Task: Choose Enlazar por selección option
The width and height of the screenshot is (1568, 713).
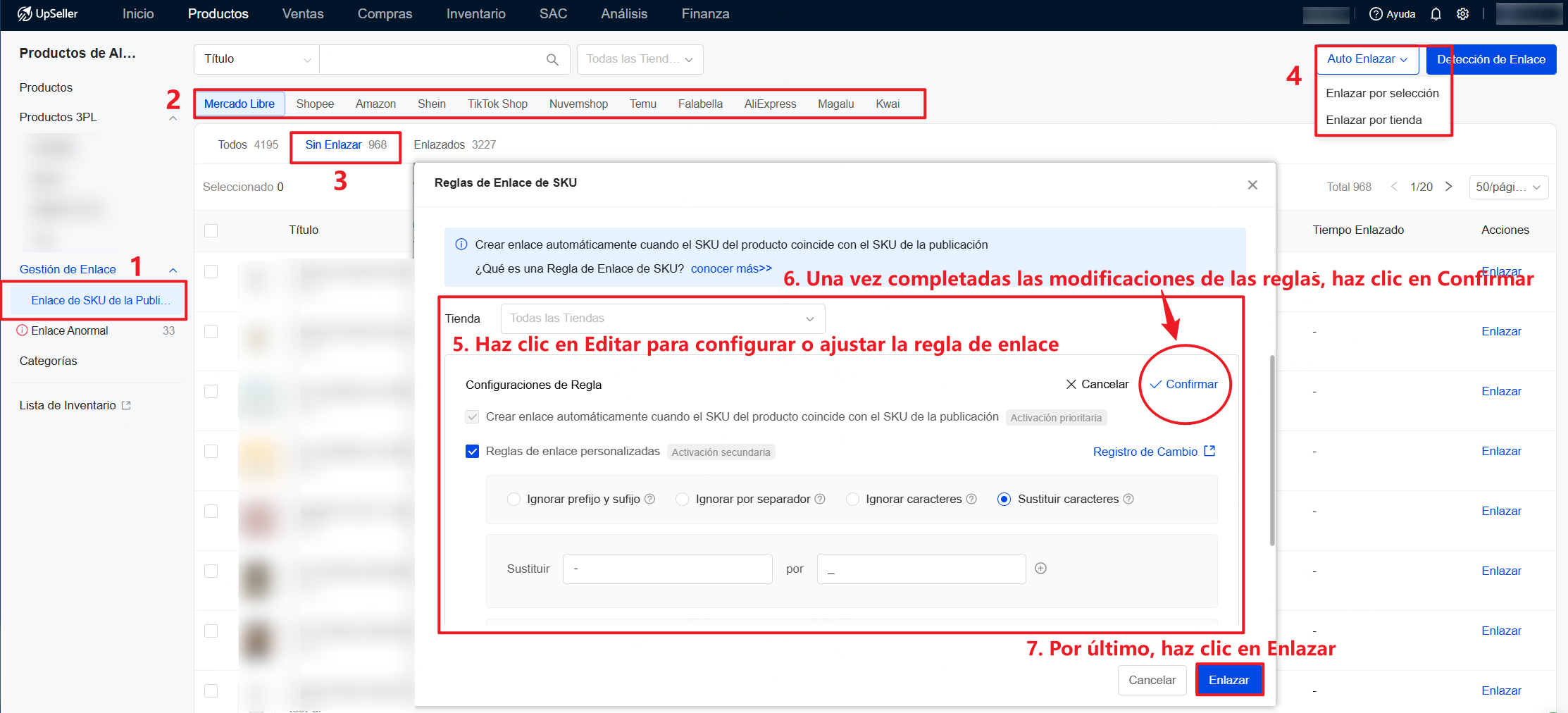Action: (1382, 93)
